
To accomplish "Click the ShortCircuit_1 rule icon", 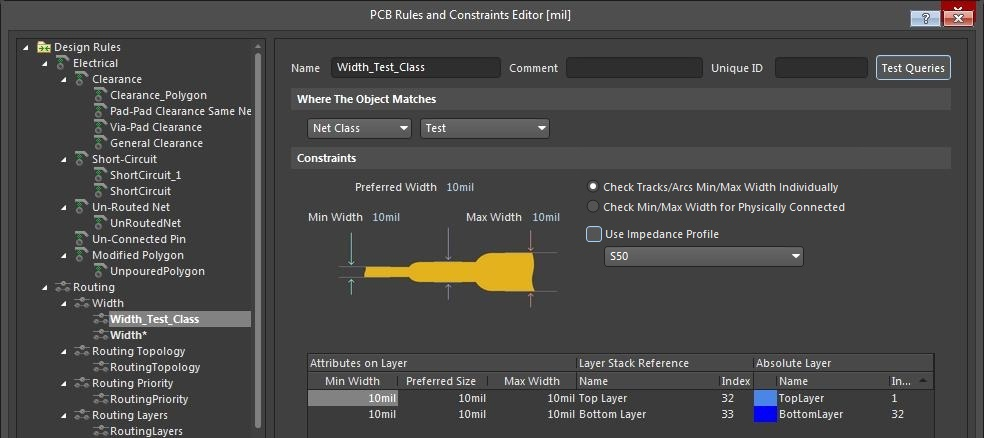I will click(x=100, y=175).
